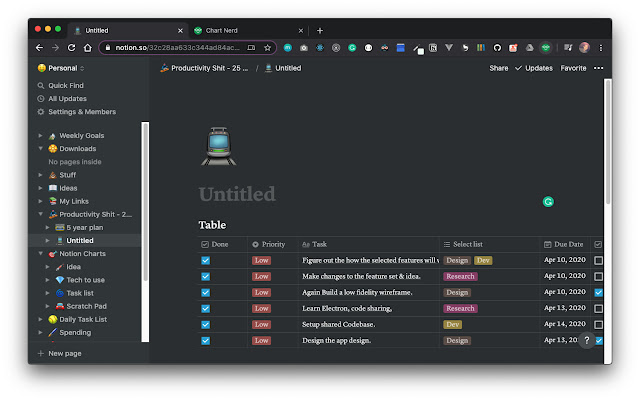Image resolution: width=640 pixels, height=400 pixels.
Task: Click the Dev tag in 'Setup shared Codebase' row
Action: 452,324
